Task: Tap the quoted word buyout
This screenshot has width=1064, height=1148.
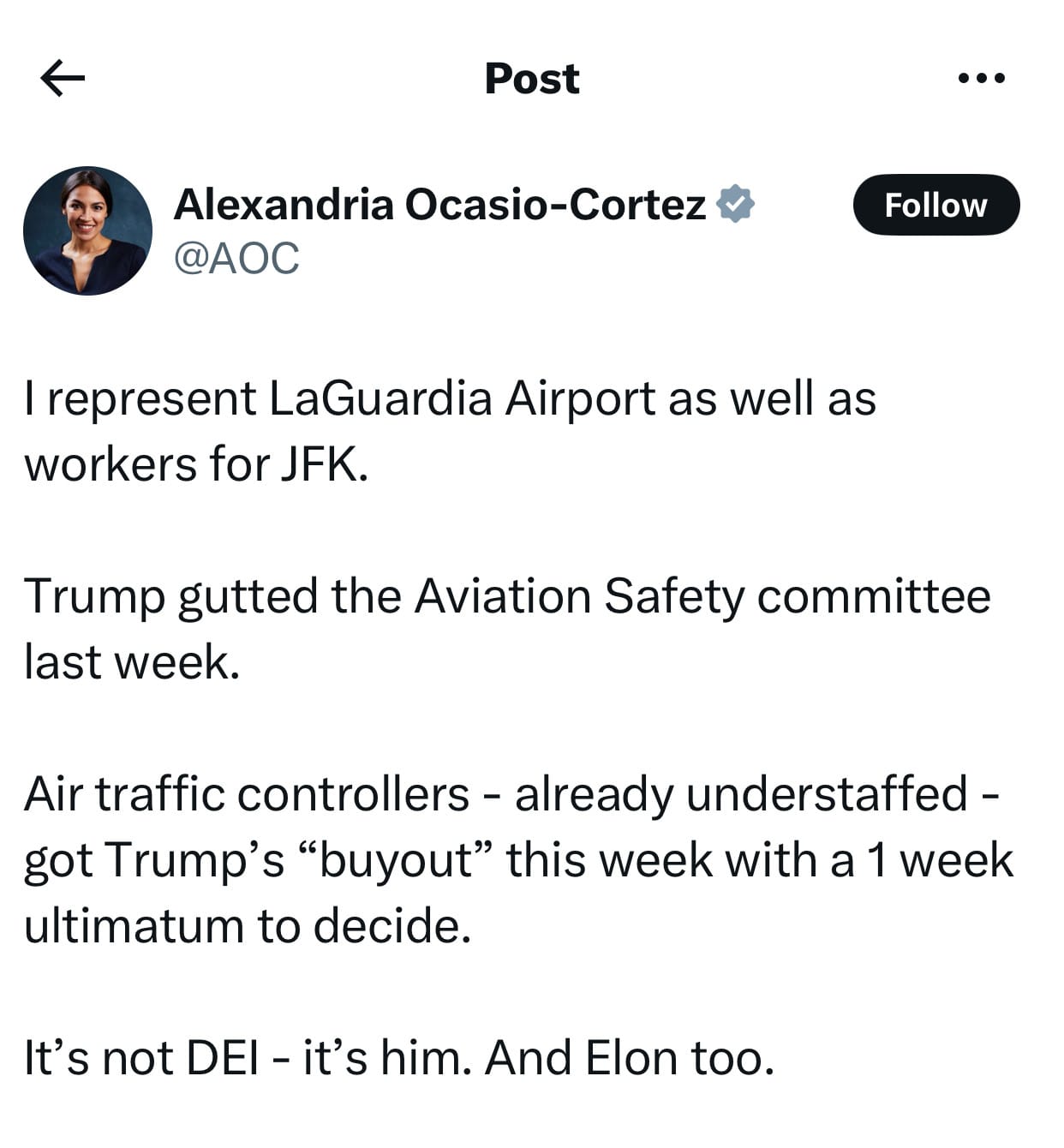Action: (x=398, y=859)
